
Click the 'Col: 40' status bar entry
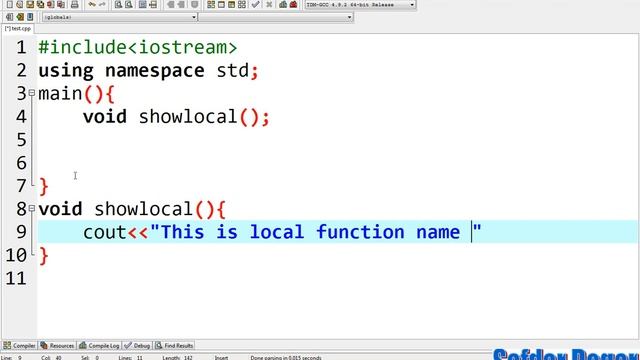51,358
